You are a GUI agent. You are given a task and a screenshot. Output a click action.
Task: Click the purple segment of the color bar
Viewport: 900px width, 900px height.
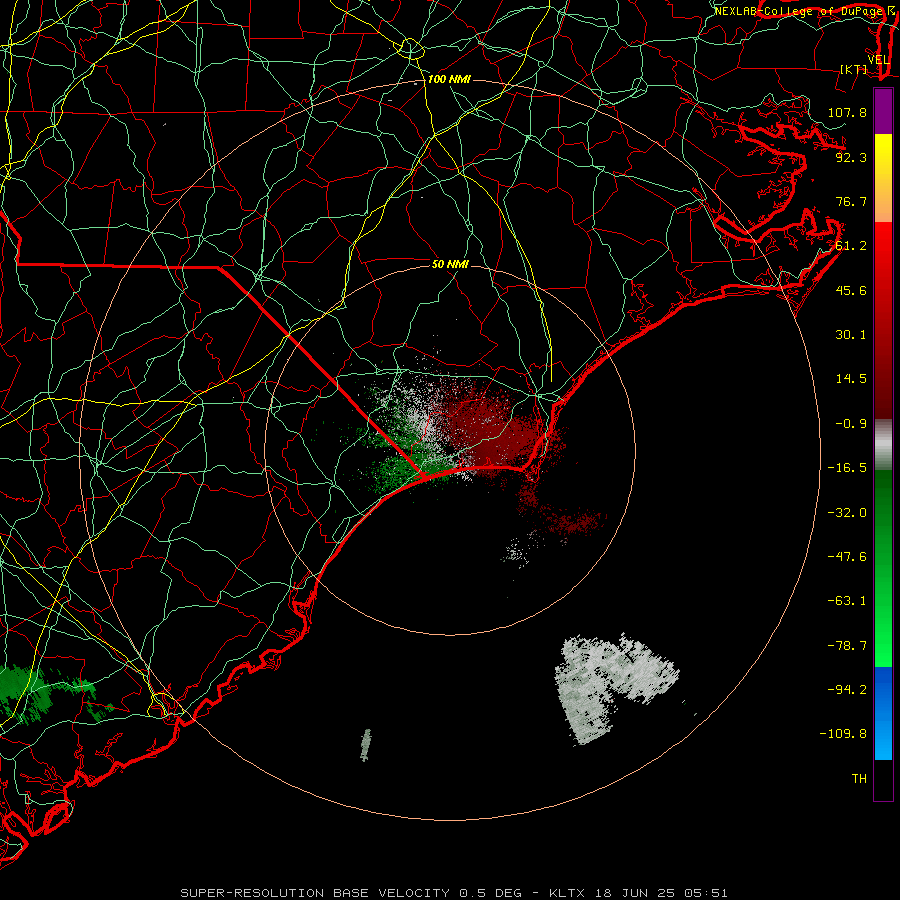pyautogui.click(x=883, y=111)
